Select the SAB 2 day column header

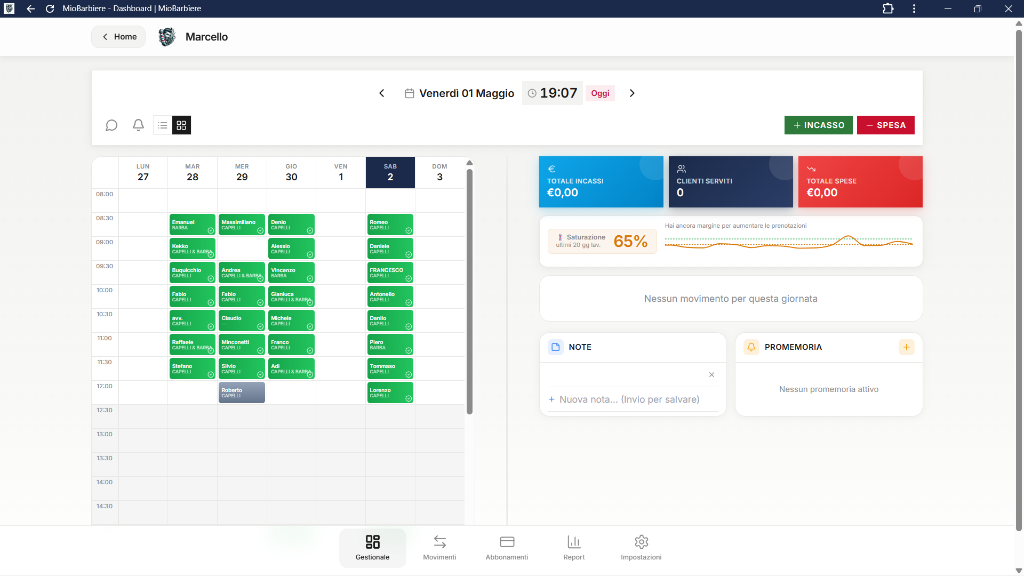391,172
